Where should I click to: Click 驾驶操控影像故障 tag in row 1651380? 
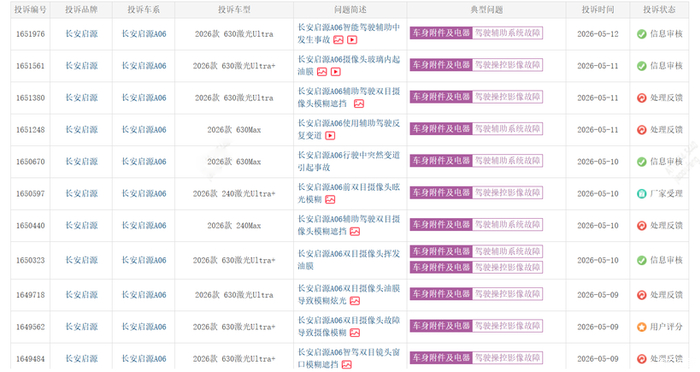tap(508, 97)
